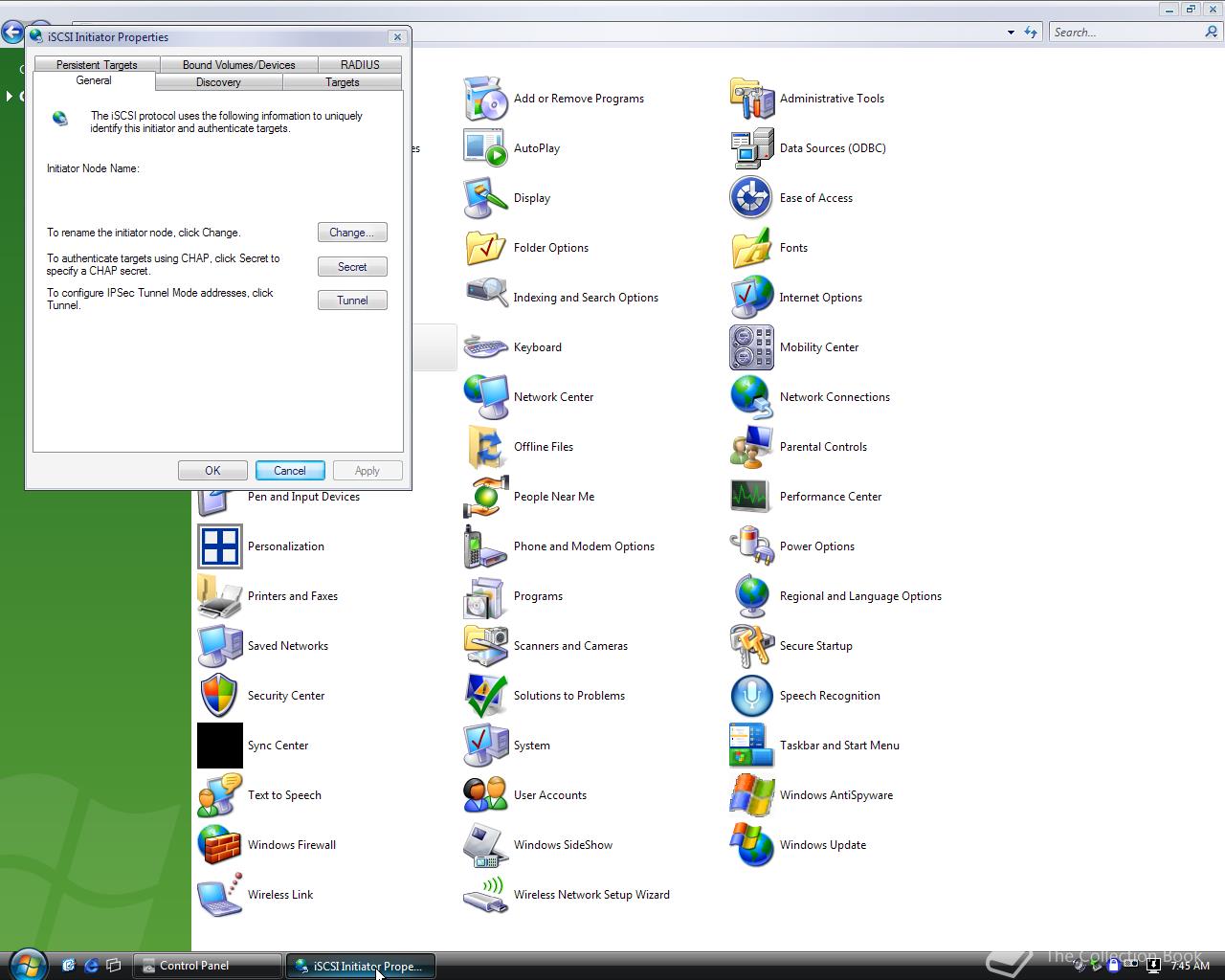Viewport: 1225px width, 980px height.
Task: Open the Folder Options icon
Action: 486,248
